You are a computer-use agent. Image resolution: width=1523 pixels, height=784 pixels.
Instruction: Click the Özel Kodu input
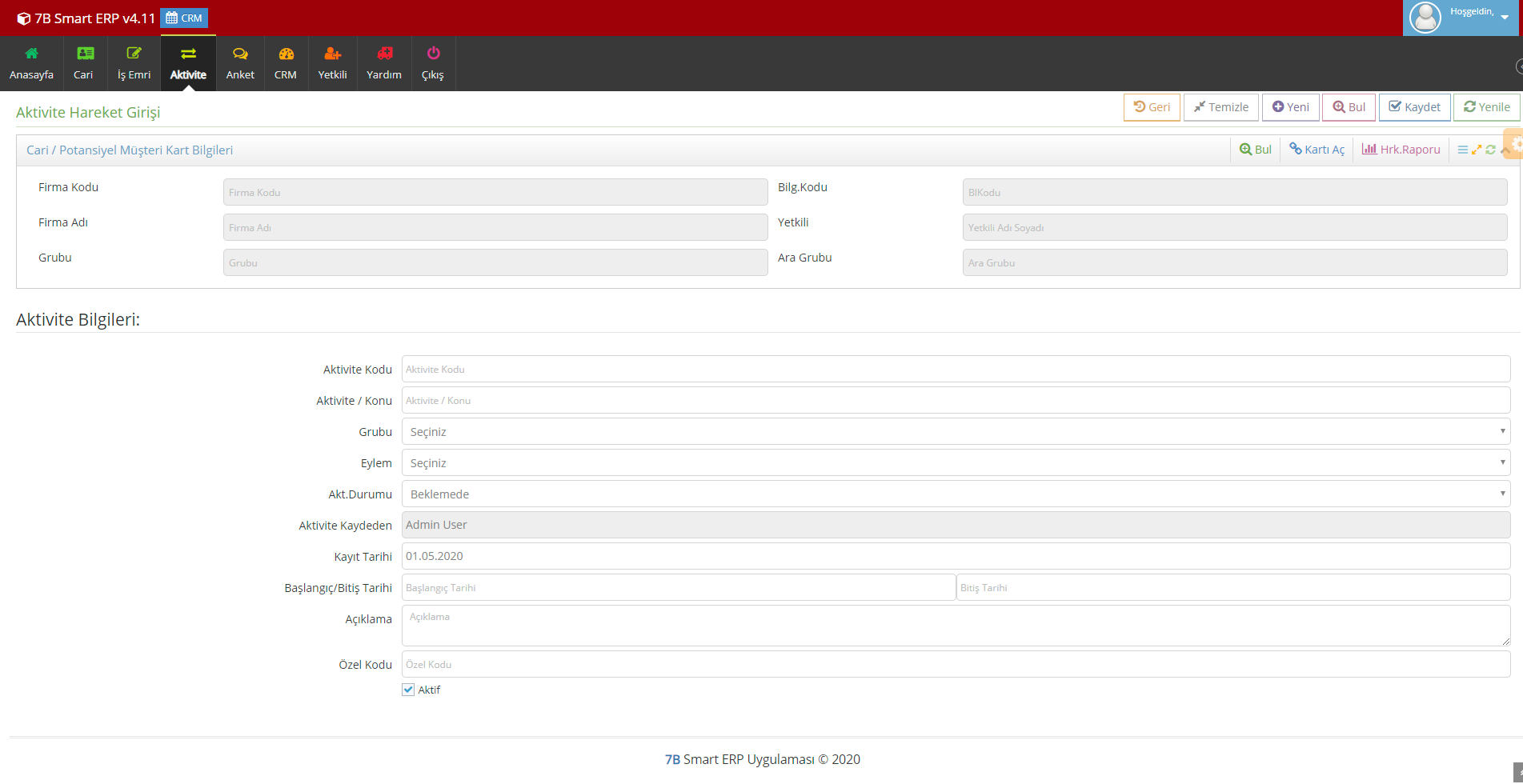956,664
